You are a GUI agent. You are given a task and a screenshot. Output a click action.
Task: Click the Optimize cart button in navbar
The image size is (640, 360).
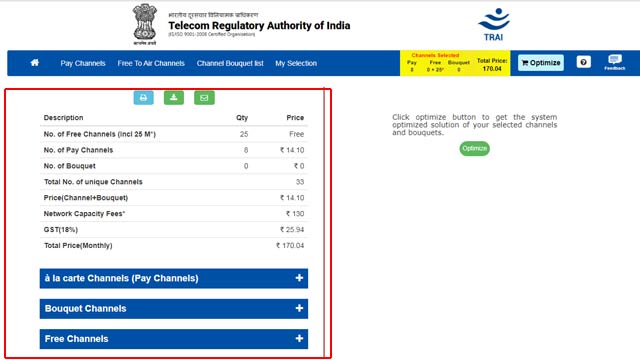pos(541,63)
